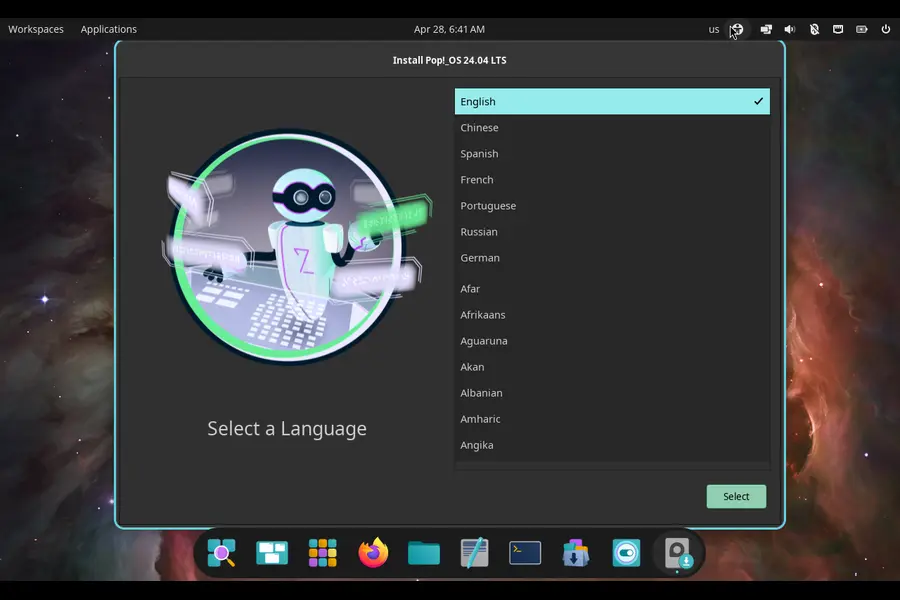Click the speaker icon to adjust volume

[789, 29]
